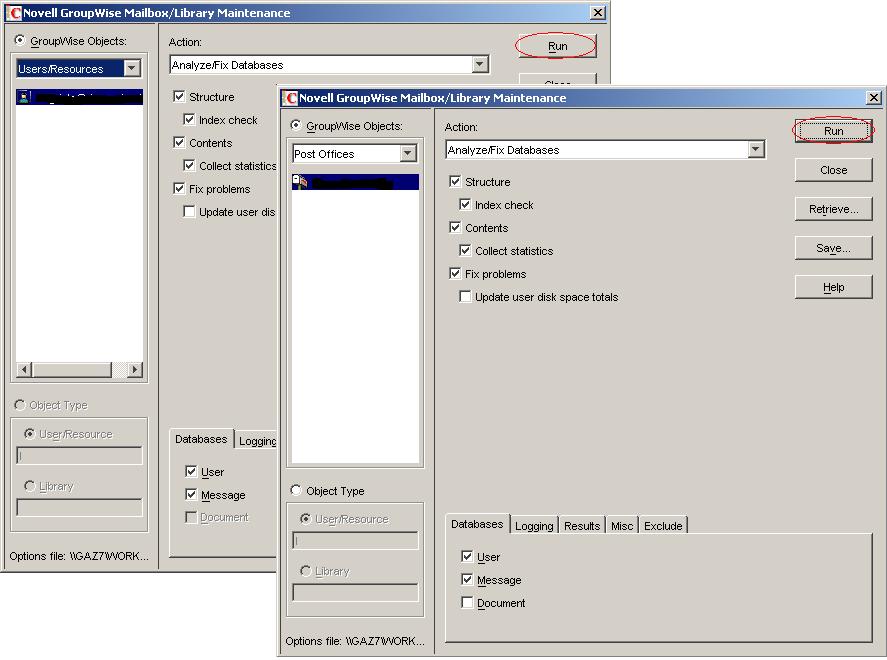
Task: Select GroupWise Objects radio in front window
Action: (296, 125)
